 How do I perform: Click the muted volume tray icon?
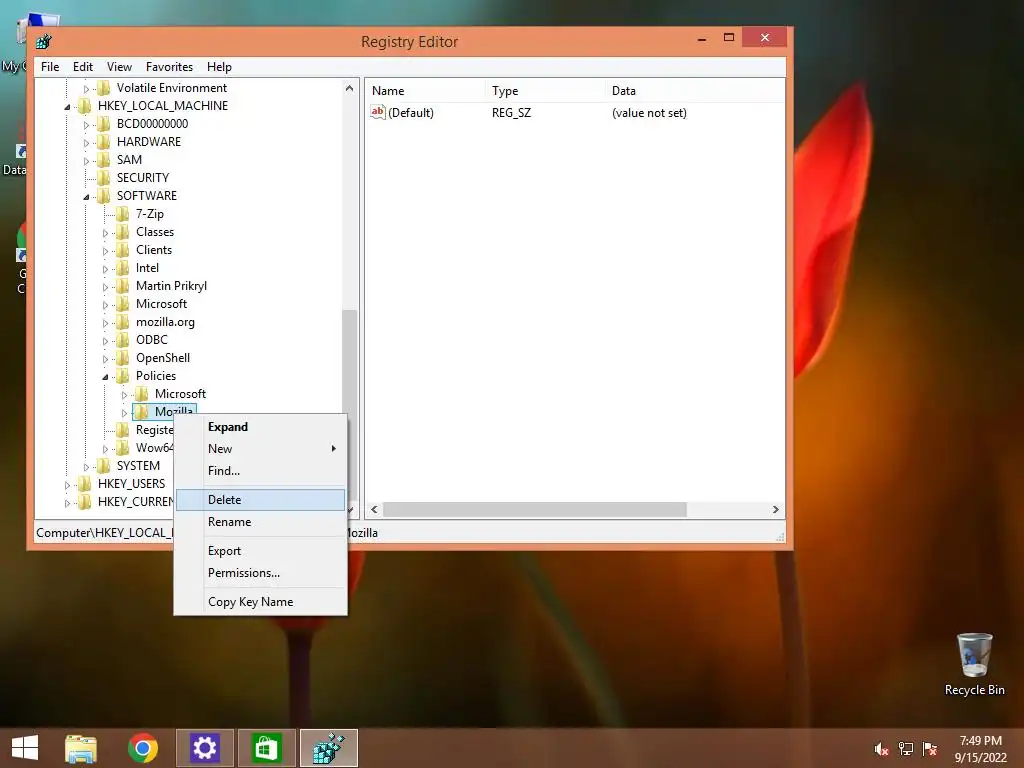(x=881, y=749)
